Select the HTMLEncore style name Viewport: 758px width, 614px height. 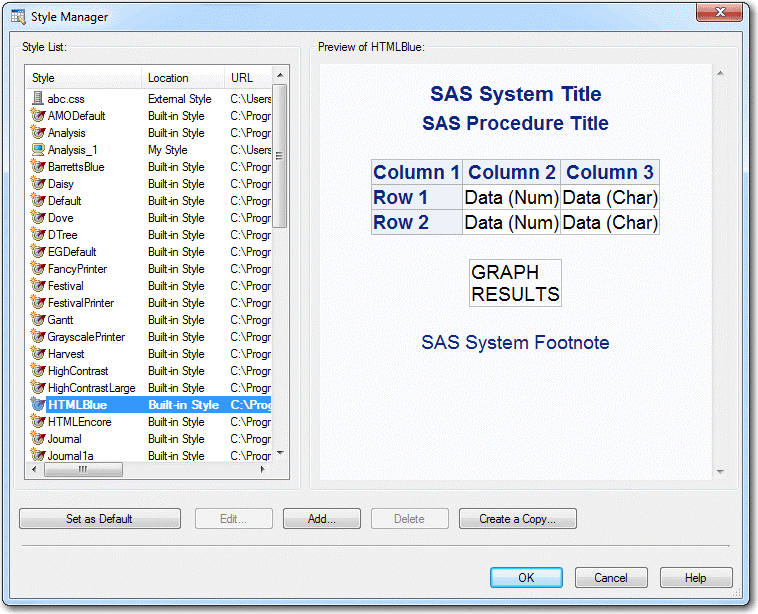pos(79,422)
